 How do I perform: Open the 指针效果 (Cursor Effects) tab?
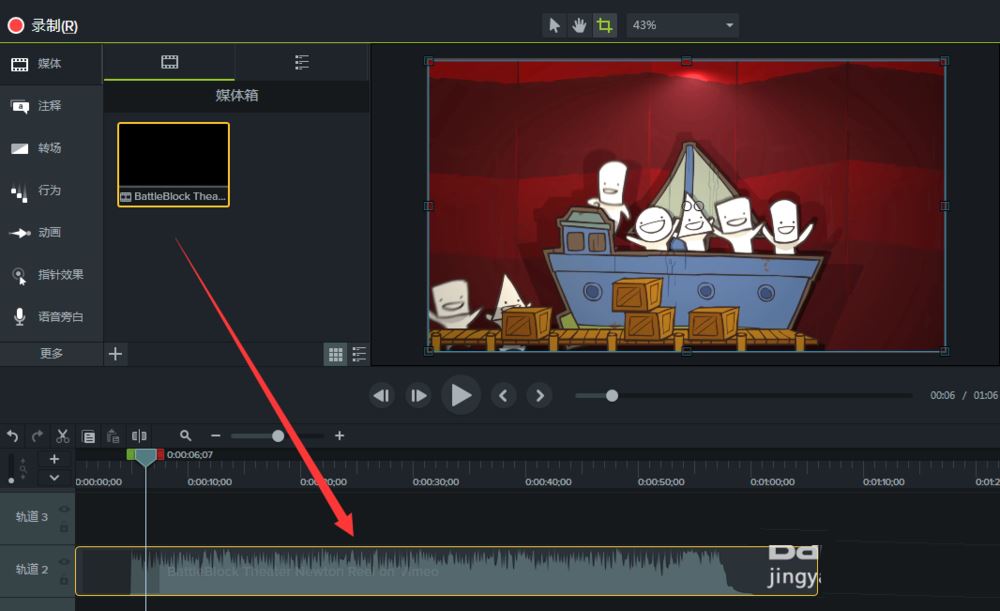coord(51,274)
